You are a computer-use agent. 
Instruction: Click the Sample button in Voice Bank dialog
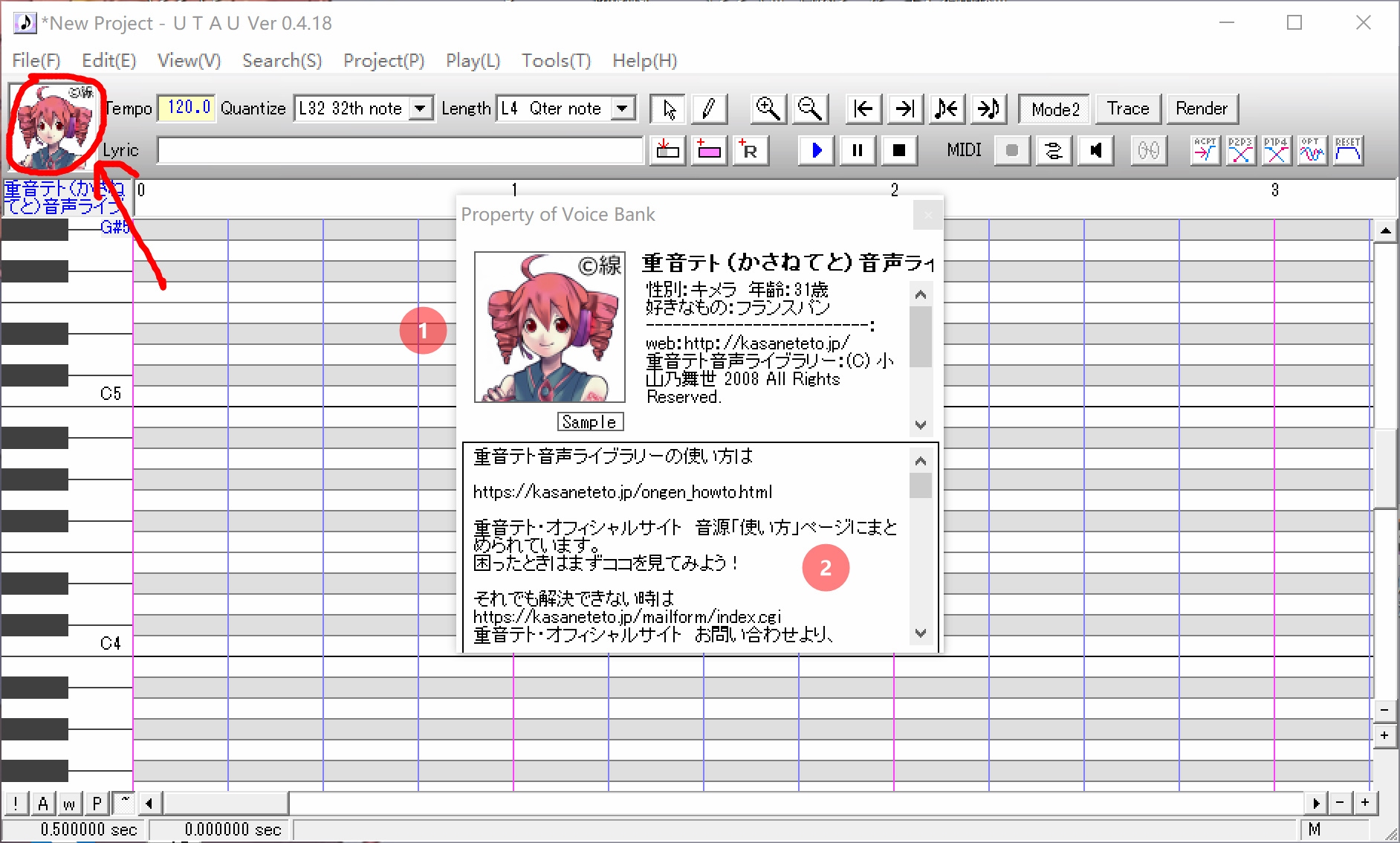point(590,422)
